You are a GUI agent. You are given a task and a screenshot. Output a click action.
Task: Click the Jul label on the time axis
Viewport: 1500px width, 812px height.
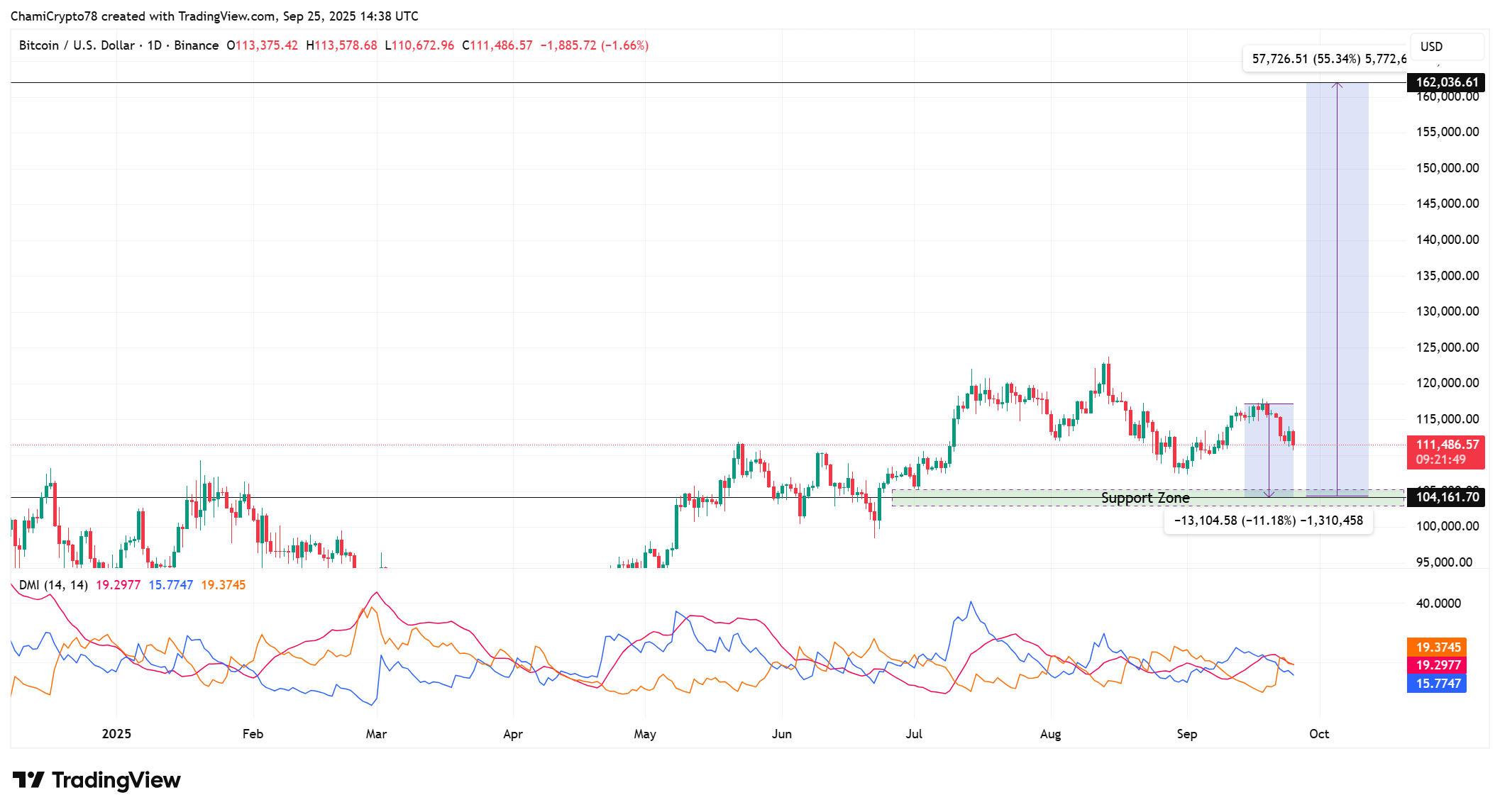[914, 734]
